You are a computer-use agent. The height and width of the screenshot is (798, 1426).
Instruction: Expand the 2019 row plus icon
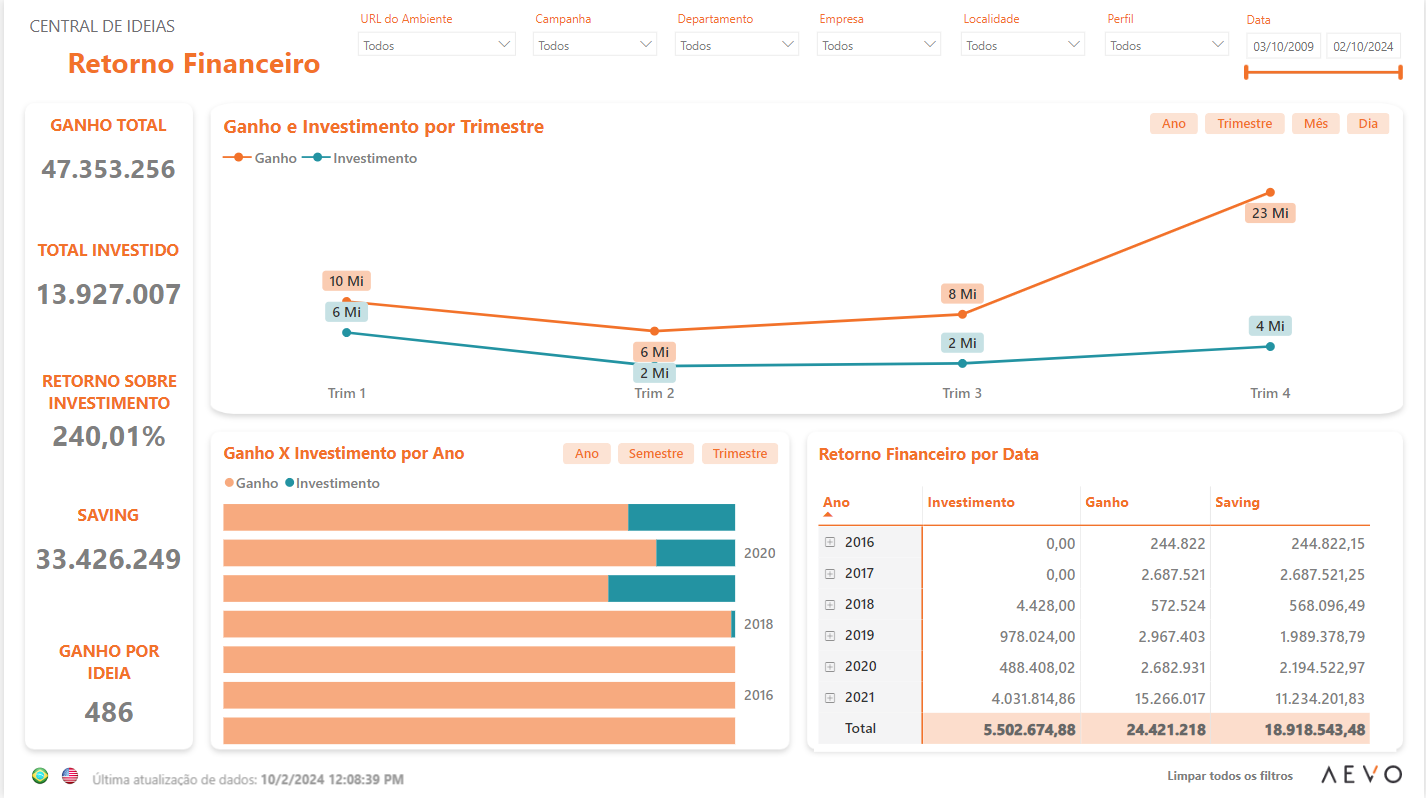tap(829, 635)
